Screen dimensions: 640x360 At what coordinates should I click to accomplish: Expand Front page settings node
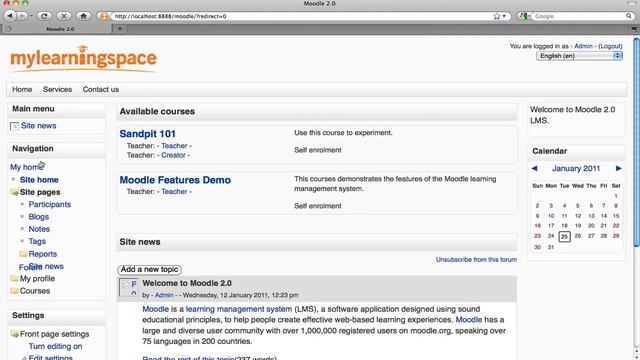(x=15, y=334)
